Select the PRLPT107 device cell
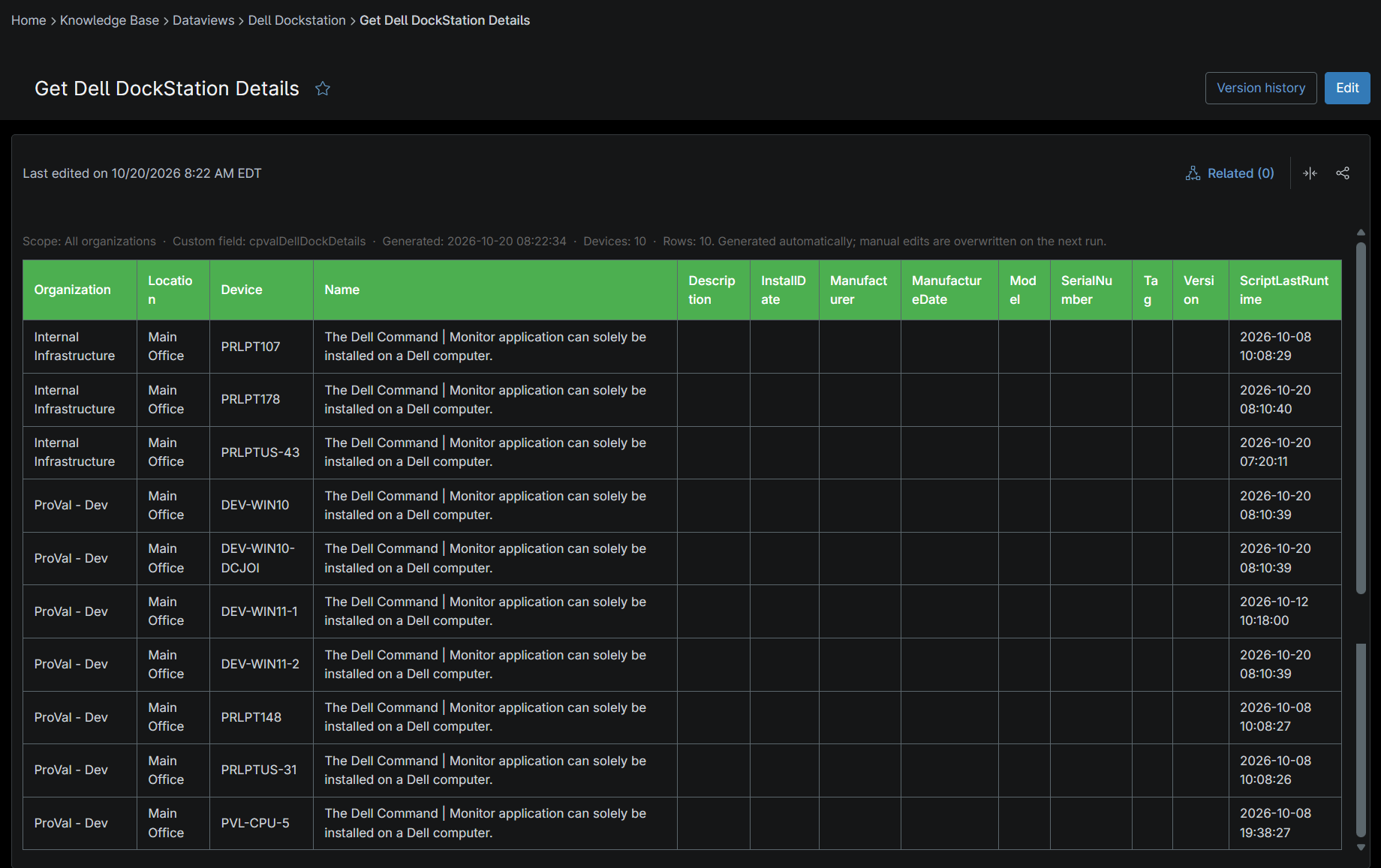This screenshot has height=868, width=1381. pos(261,347)
